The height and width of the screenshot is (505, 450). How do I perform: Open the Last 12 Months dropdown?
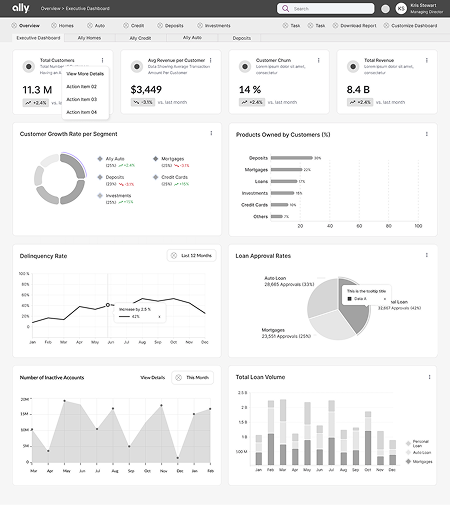(191, 256)
